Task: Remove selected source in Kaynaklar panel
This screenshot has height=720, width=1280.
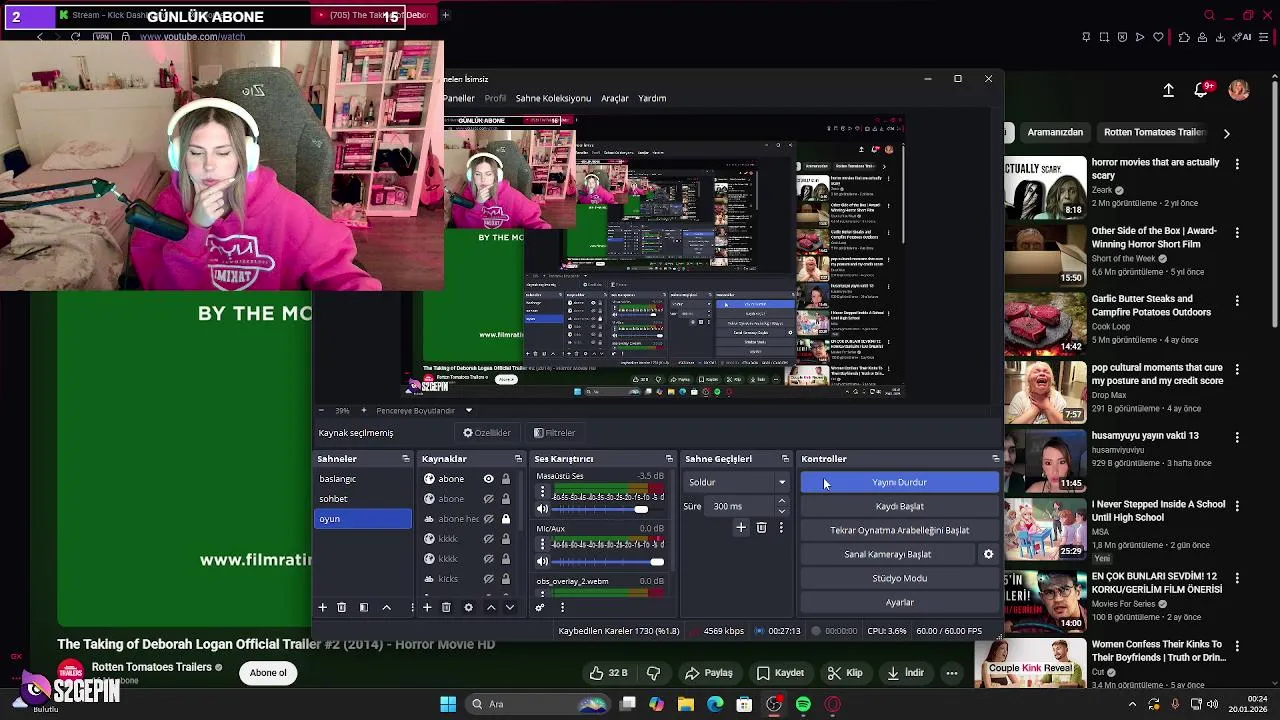Action: pyautogui.click(x=446, y=607)
